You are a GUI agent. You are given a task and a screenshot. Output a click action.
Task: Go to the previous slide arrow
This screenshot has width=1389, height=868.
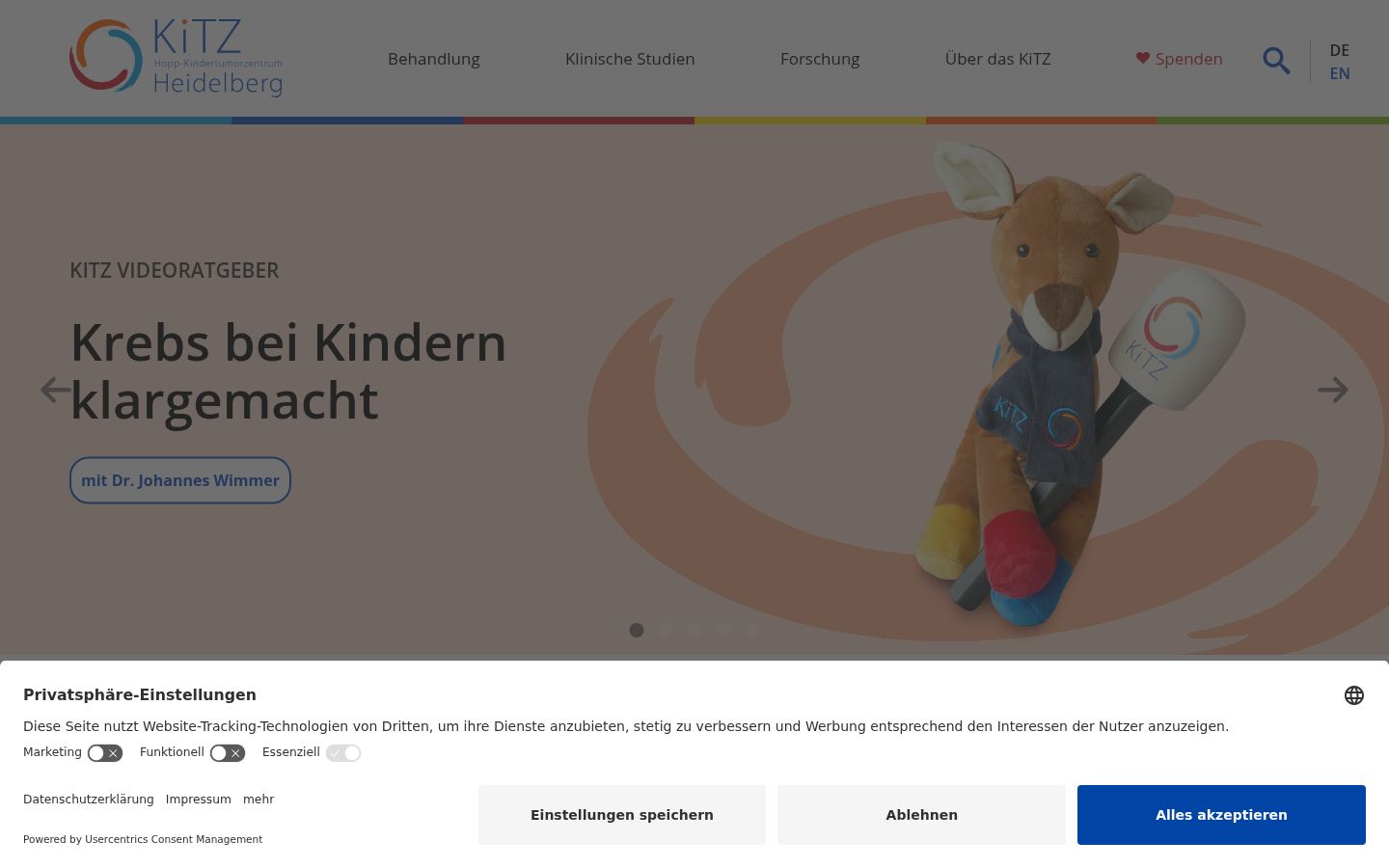coord(56,390)
